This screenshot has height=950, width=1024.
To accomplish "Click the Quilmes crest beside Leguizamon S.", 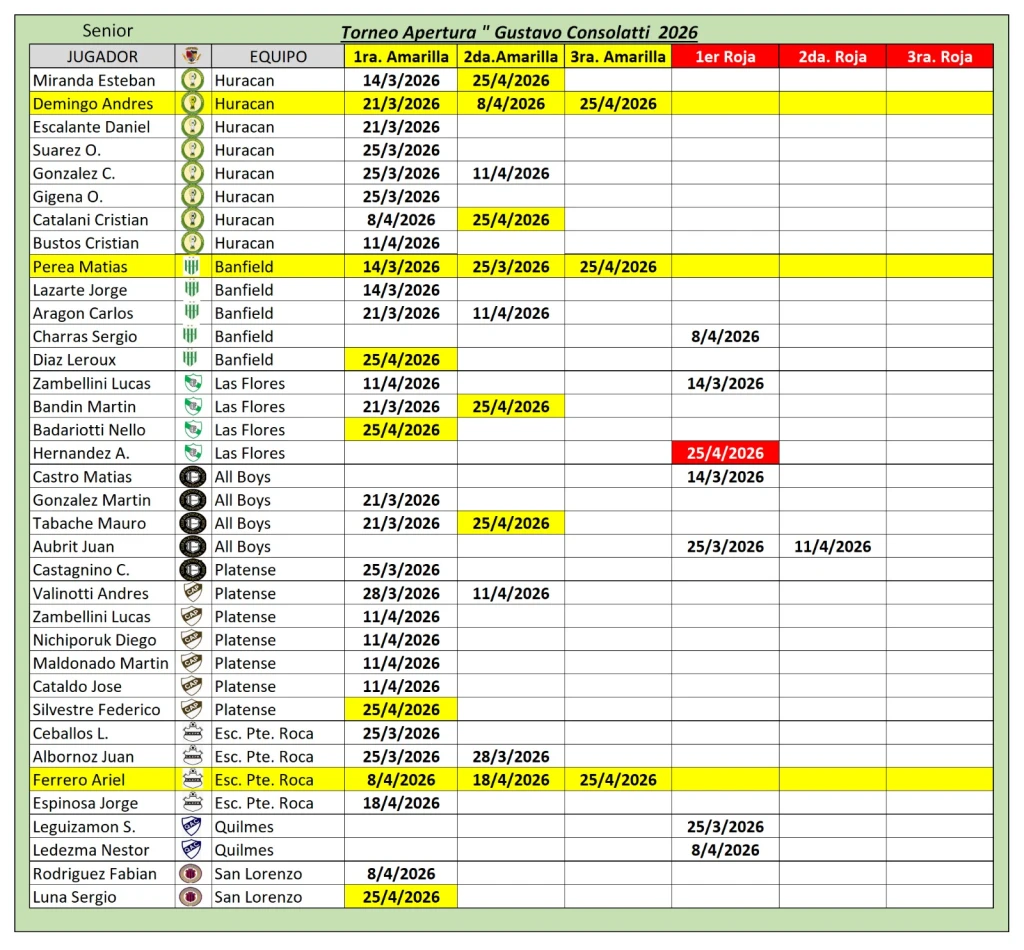I will [191, 826].
